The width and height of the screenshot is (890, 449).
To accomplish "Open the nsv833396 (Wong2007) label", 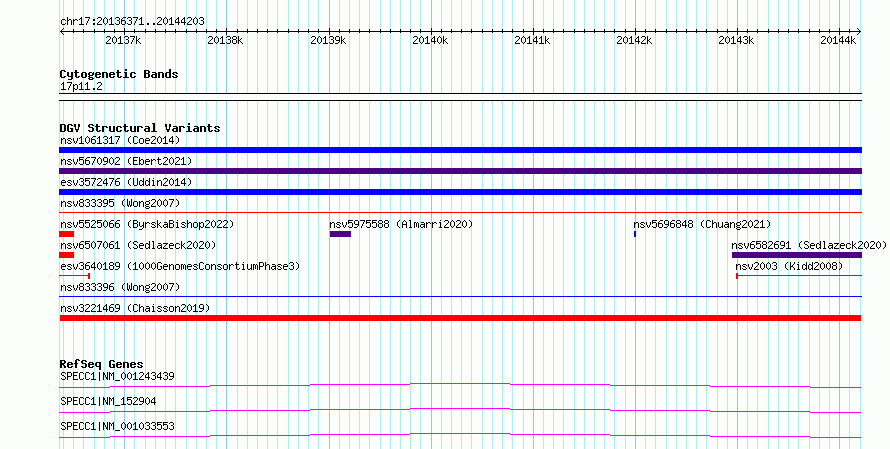I will point(120,287).
